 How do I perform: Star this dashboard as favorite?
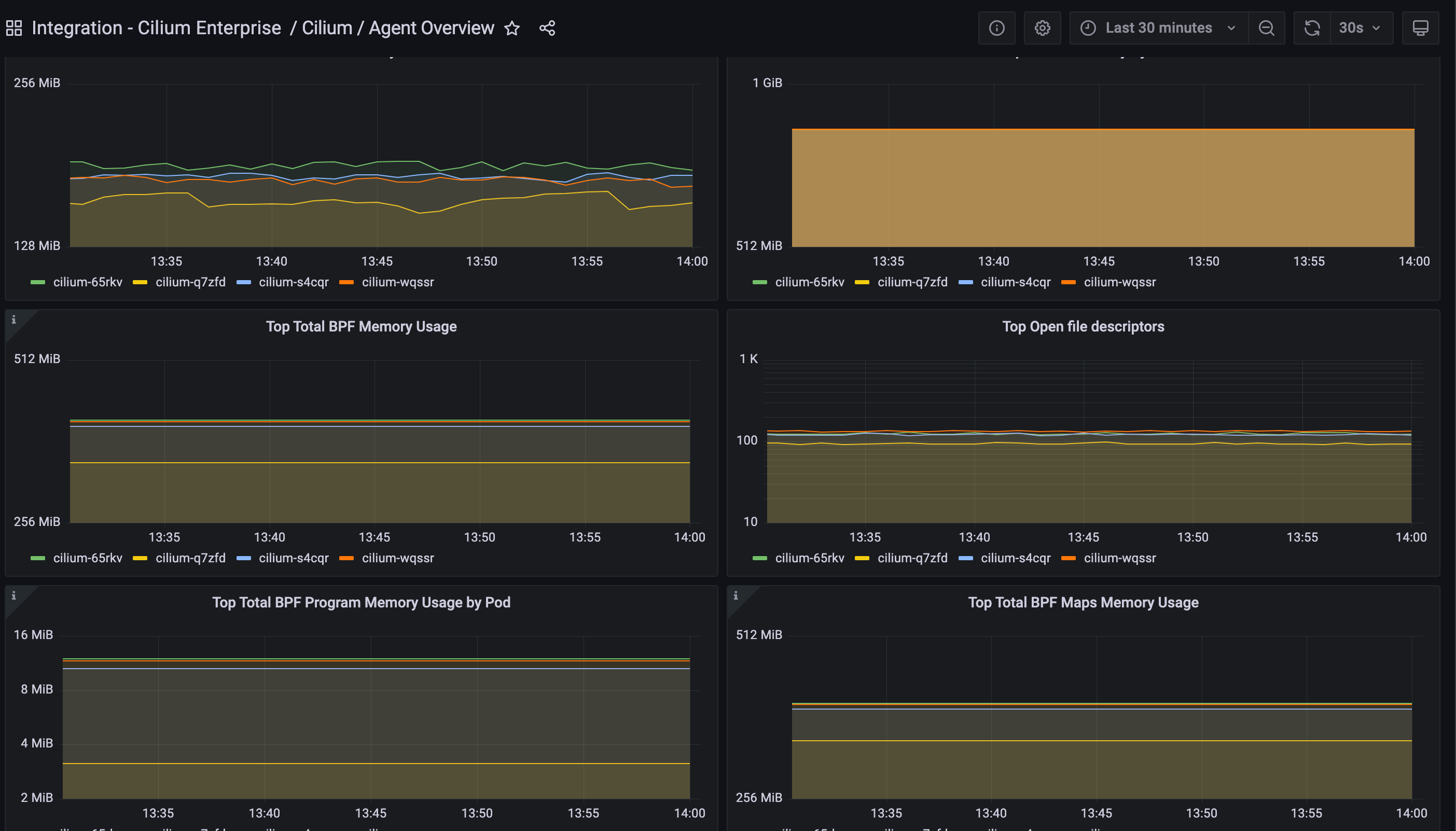[x=512, y=28]
